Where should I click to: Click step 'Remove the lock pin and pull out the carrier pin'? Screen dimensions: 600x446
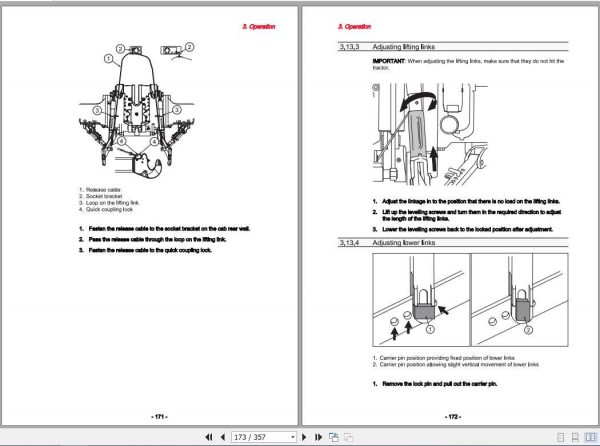tap(435, 384)
